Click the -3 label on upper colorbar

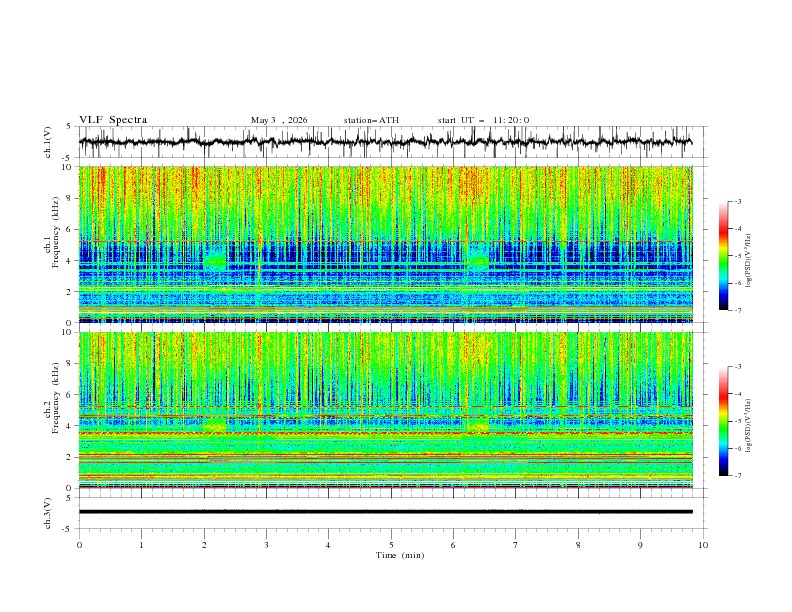pyautogui.click(x=737, y=201)
